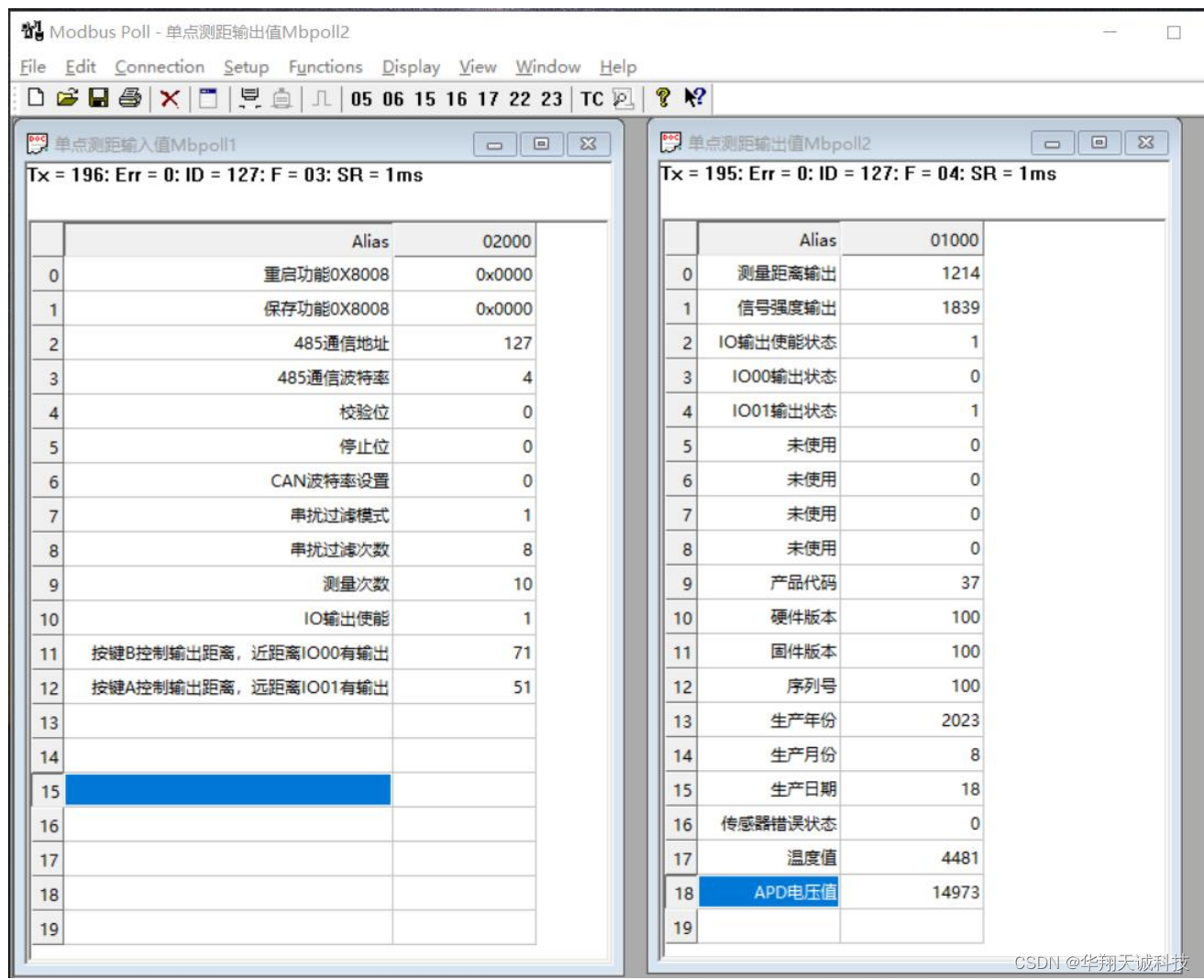Select 测量距离输出 value 1214
The image size is (1204, 980).
click(x=911, y=273)
